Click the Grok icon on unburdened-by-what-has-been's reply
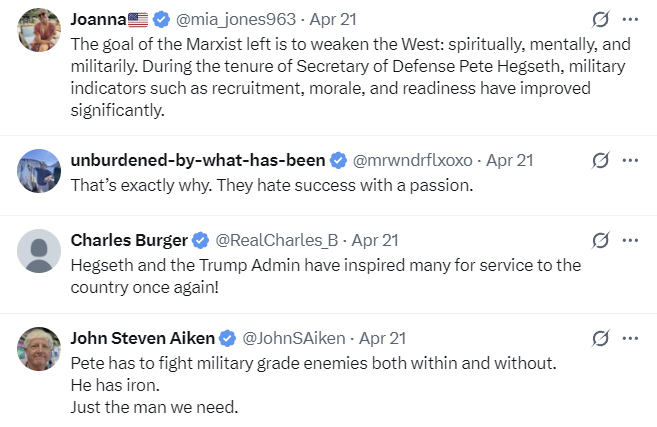 point(601,160)
